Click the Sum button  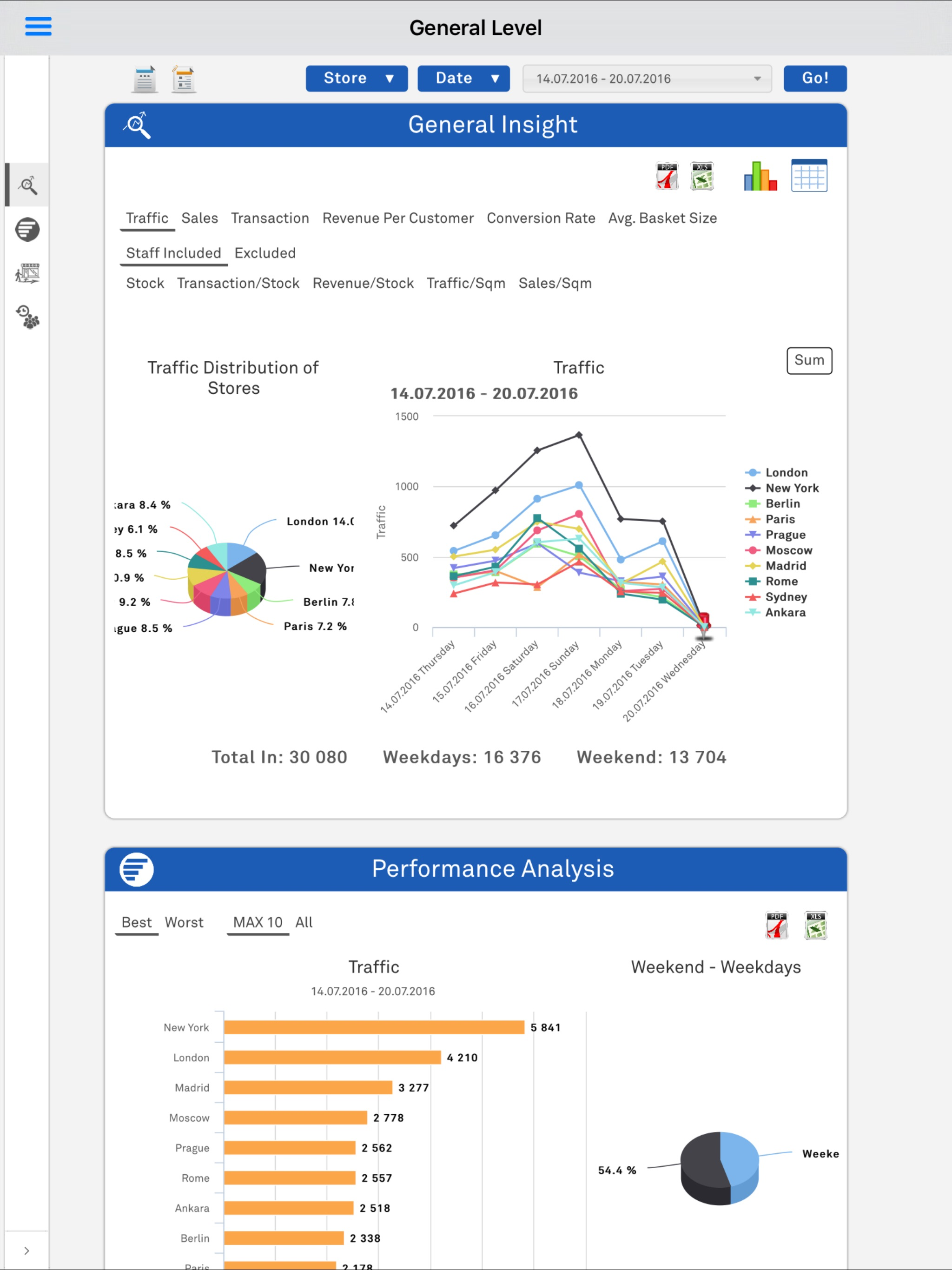pos(809,361)
